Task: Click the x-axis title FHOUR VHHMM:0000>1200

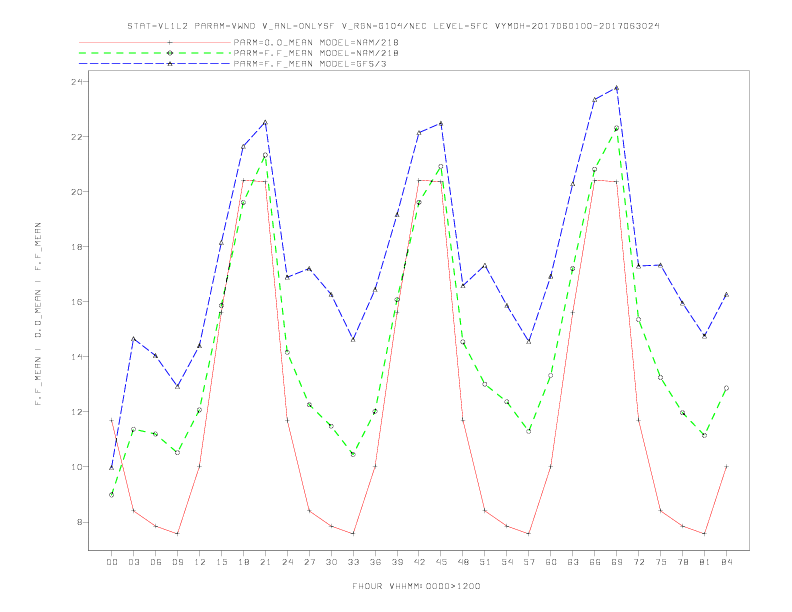Action: tap(416, 586)
